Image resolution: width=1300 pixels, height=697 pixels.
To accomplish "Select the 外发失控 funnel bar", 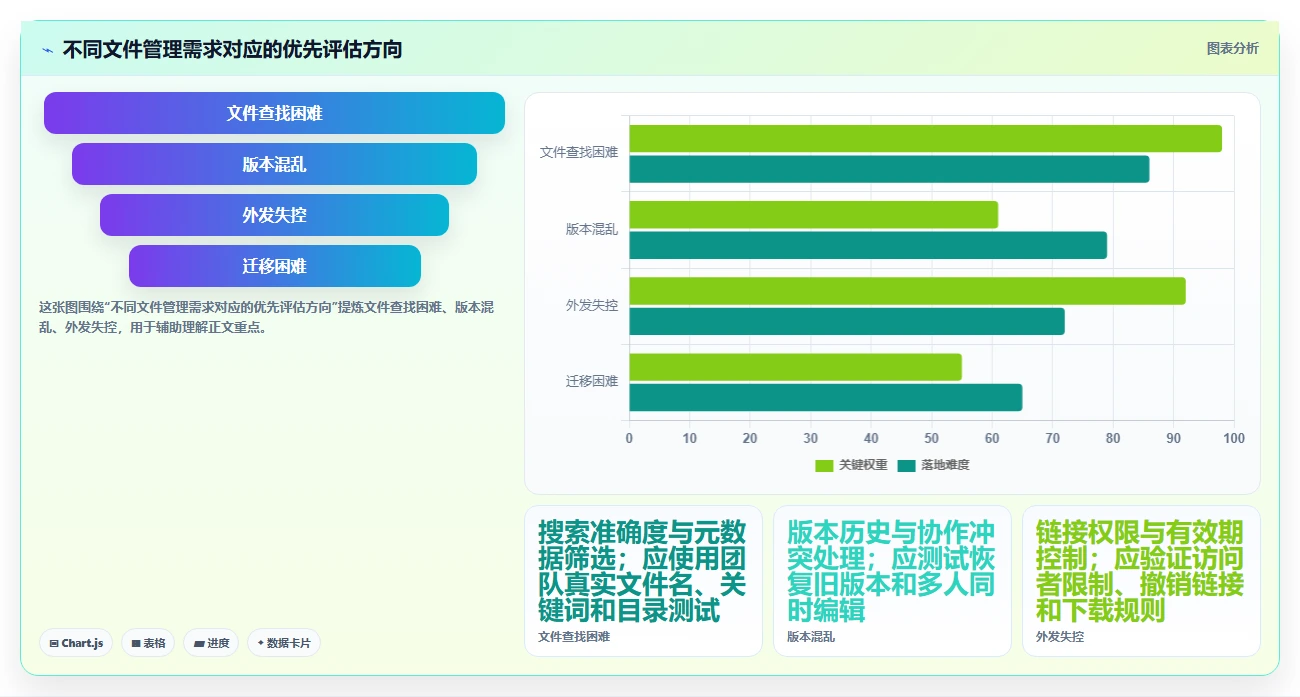I will (274, 215).
